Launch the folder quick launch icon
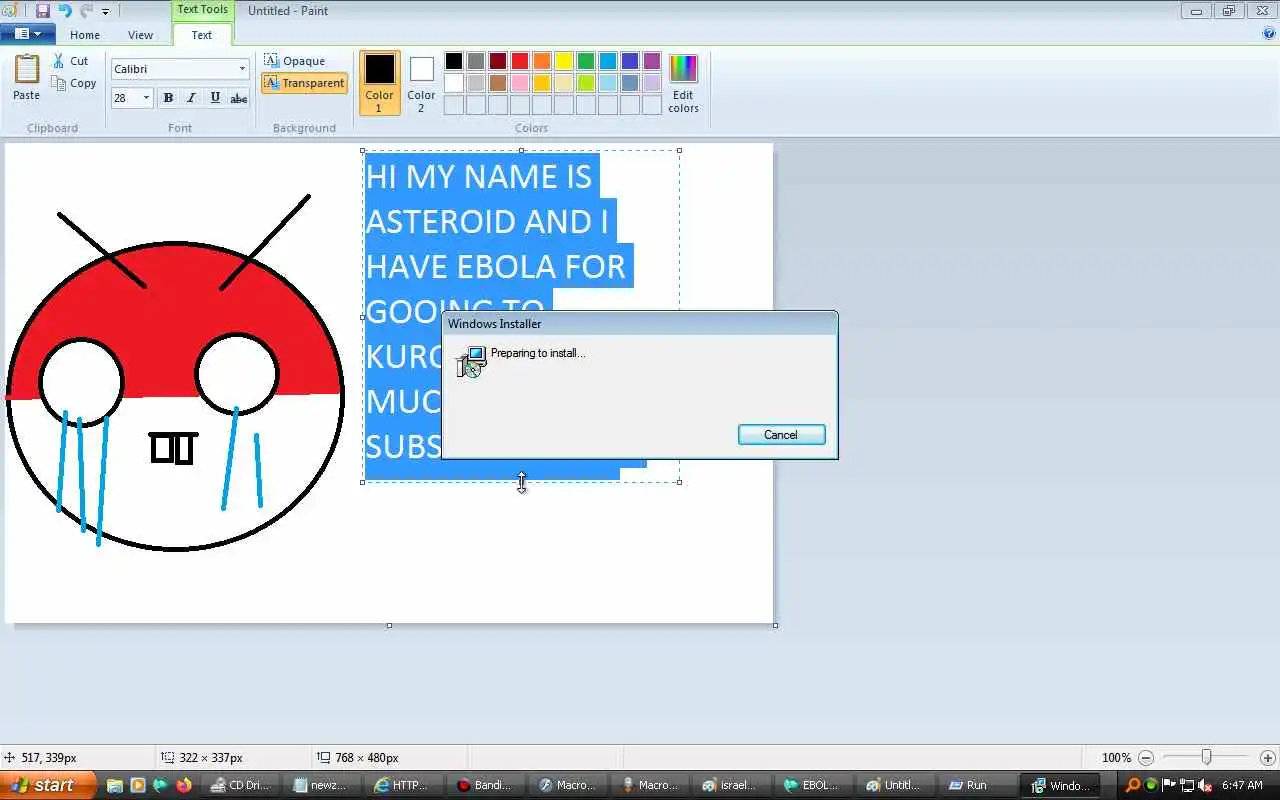Image resolution: width=1280 pixels, height=800 pixels. pos(115,785)
